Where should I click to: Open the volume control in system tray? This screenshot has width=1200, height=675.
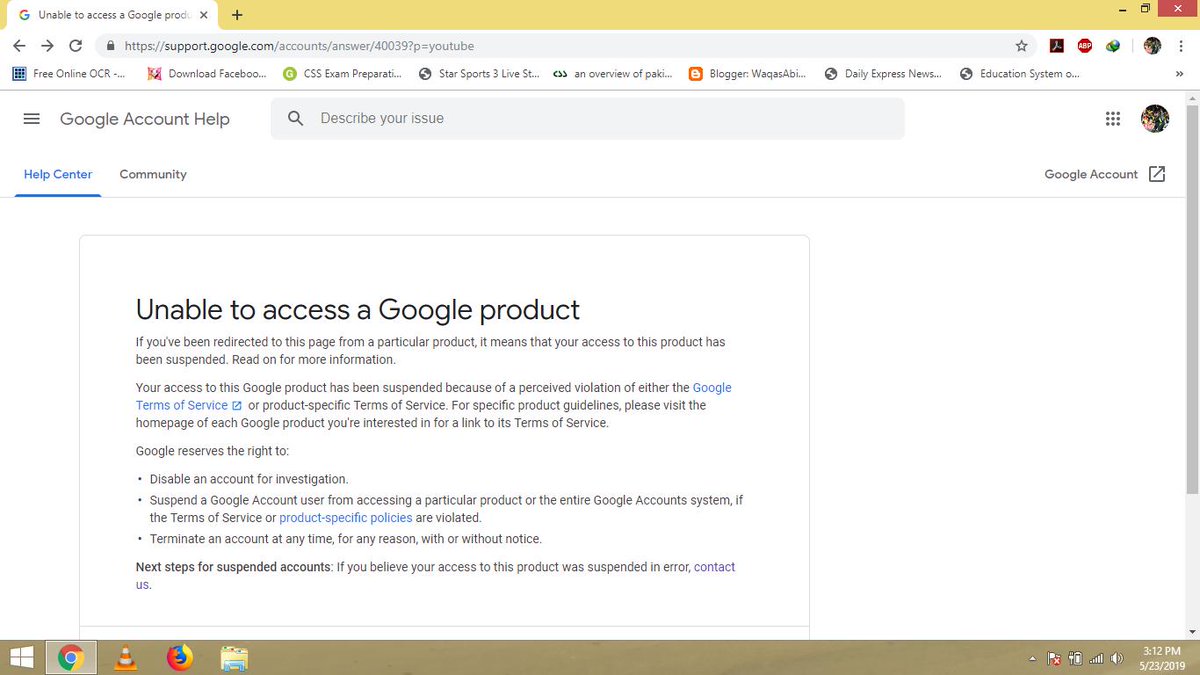point(1116,658)
